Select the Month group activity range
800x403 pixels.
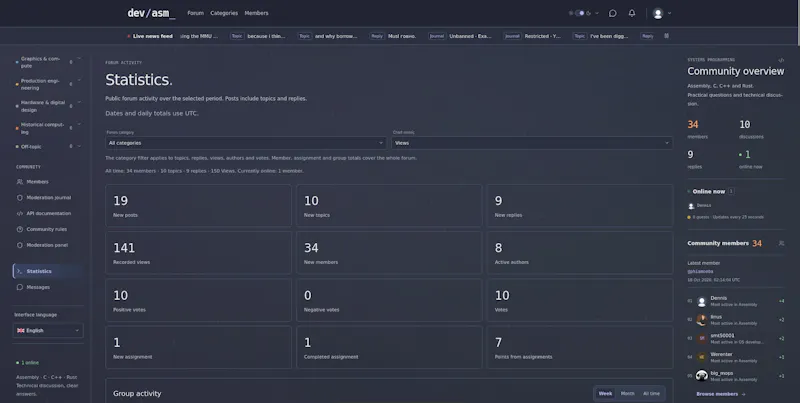point(628,393)
